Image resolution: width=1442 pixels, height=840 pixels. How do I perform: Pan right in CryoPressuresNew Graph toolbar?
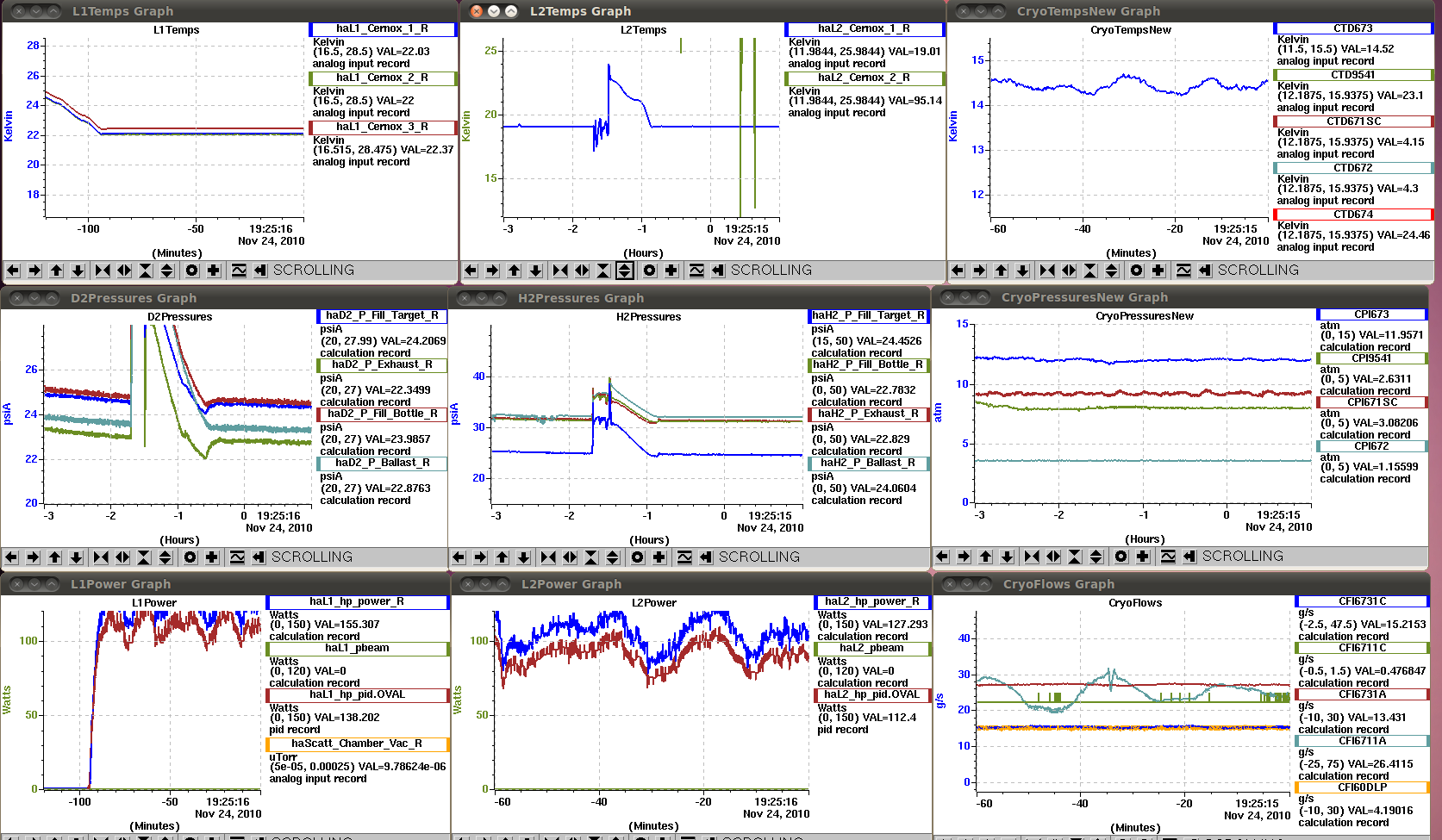click(x=964, y=557)
